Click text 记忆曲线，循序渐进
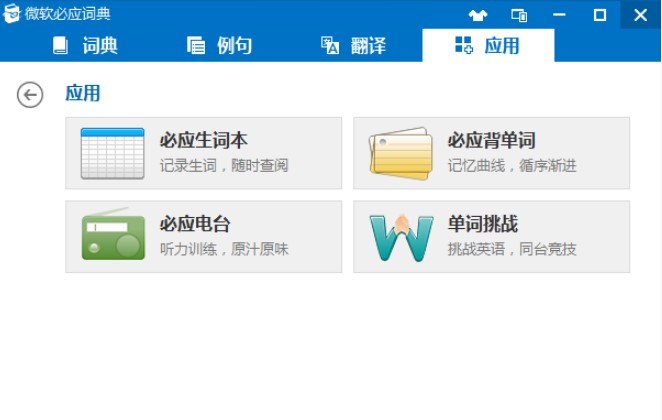The image size is (662, 420). point(512,165)
